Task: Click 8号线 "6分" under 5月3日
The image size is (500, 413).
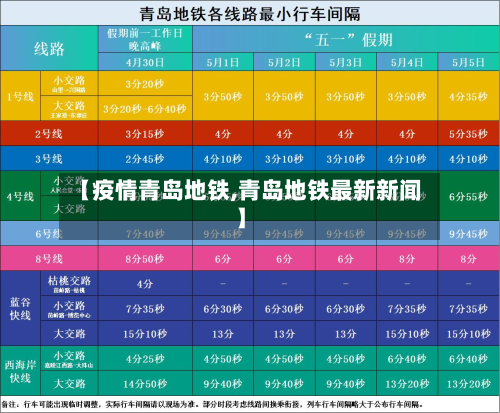Action: 346,258
